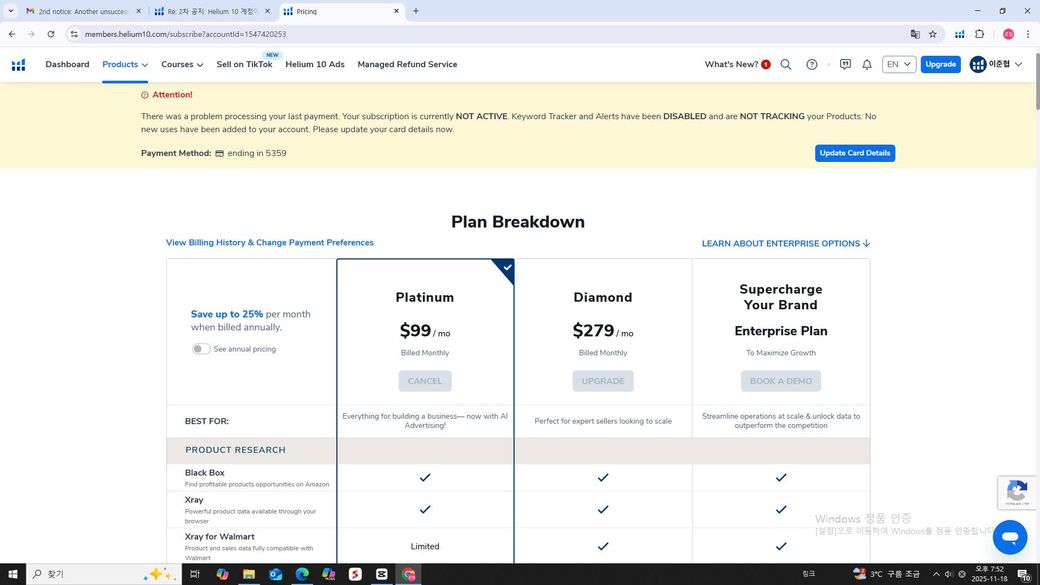Click What's New? link

coord(731,64)
